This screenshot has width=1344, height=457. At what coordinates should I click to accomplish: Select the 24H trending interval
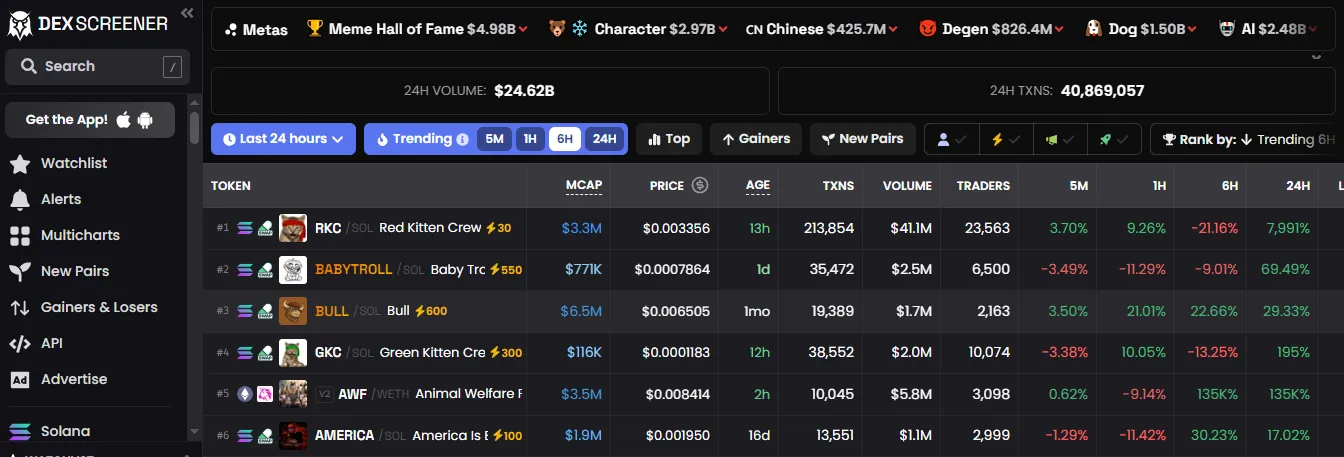click(x=604, y=139)
